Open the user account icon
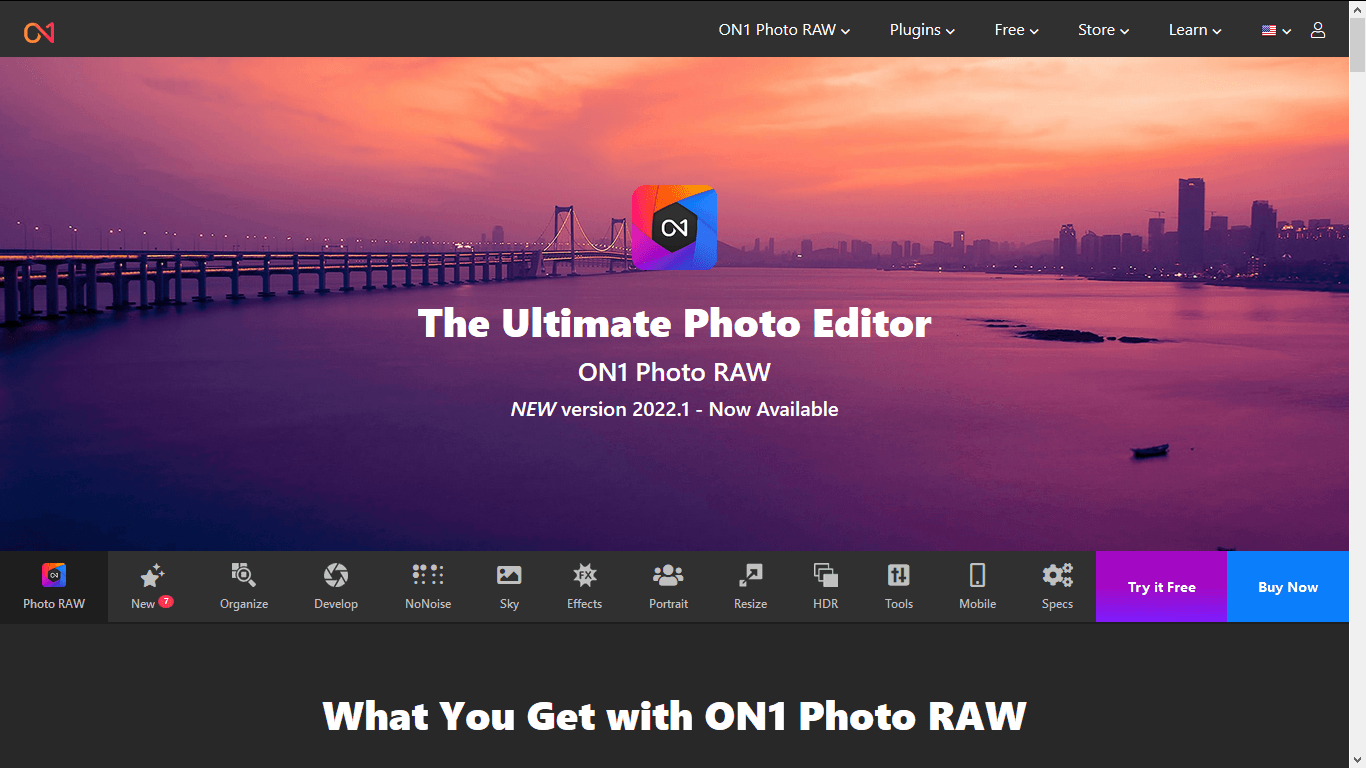The image size is (1366, 768). coord(1318,30)
